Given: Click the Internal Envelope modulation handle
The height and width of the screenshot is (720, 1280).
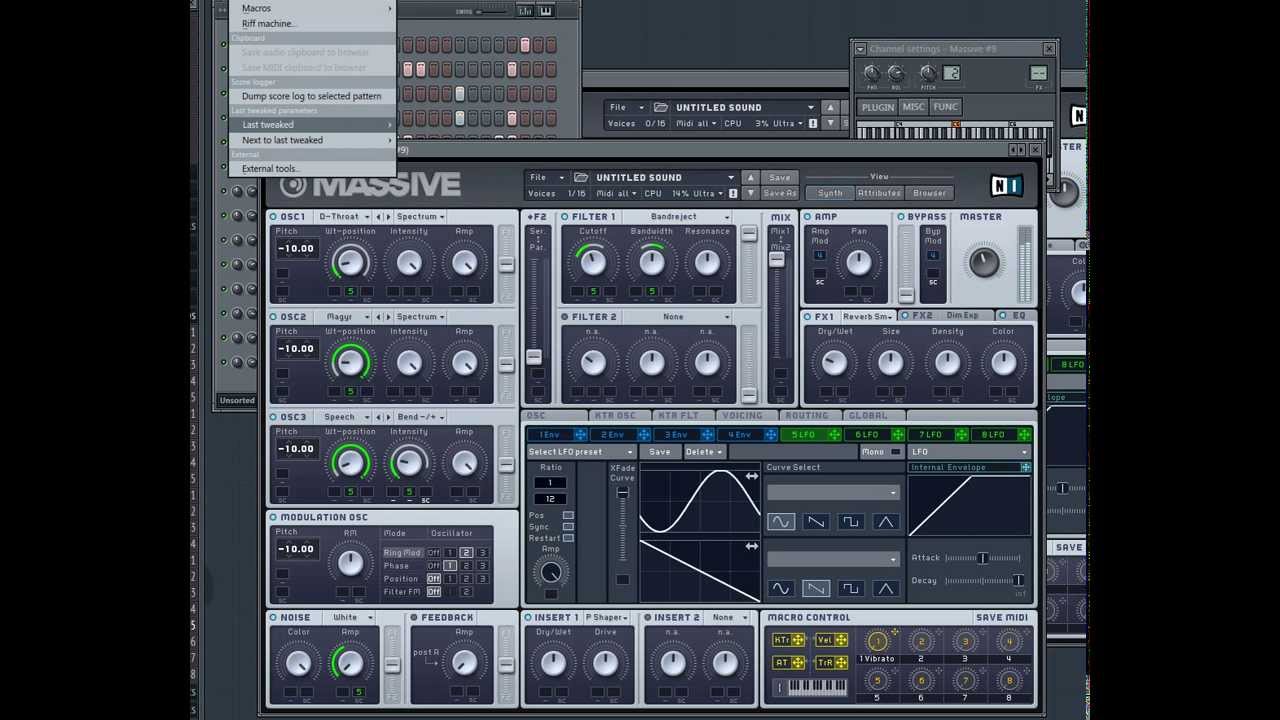Looking at the screenshot, I should [x=1025, y=467].
